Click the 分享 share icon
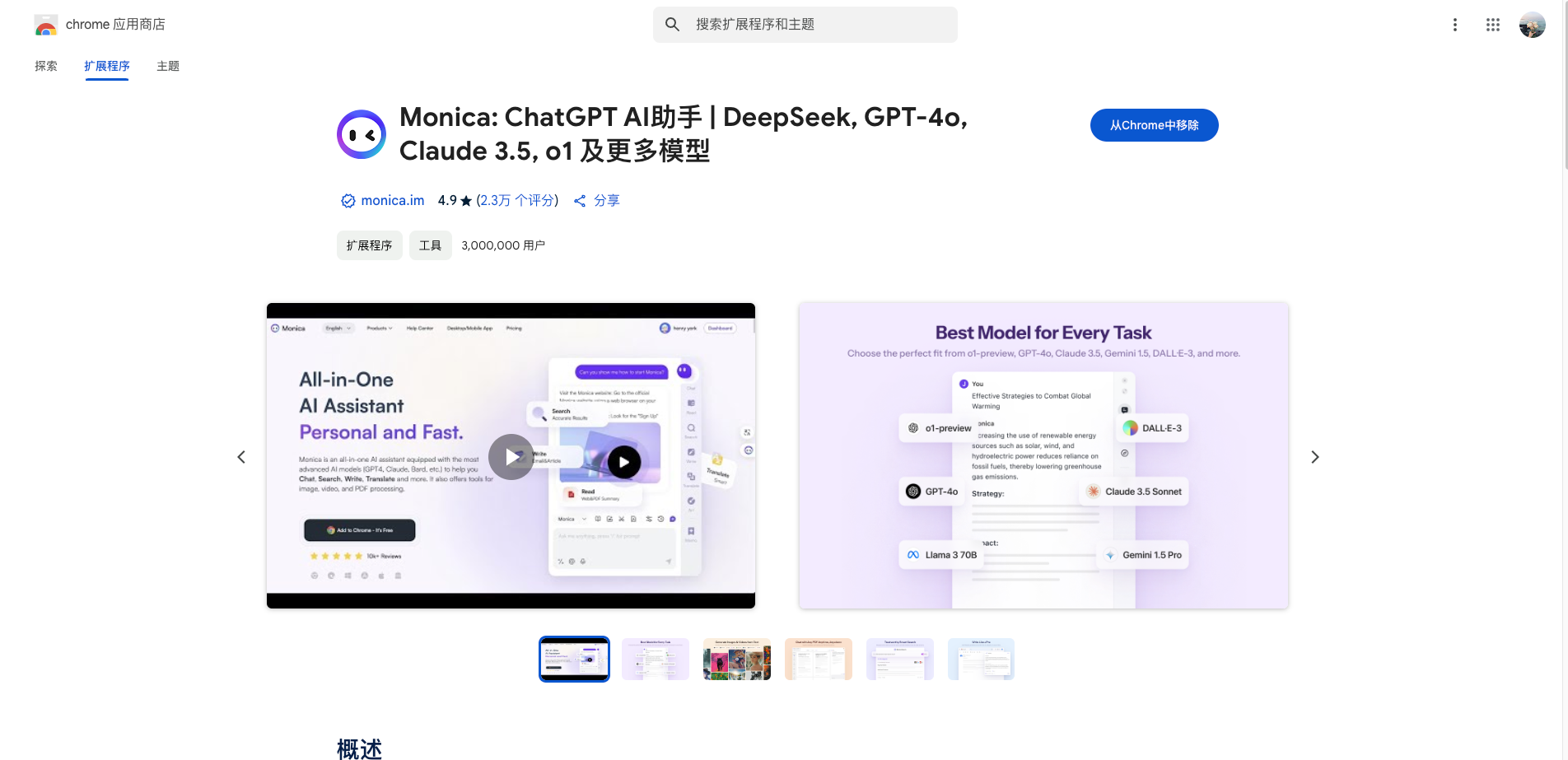 580,201
